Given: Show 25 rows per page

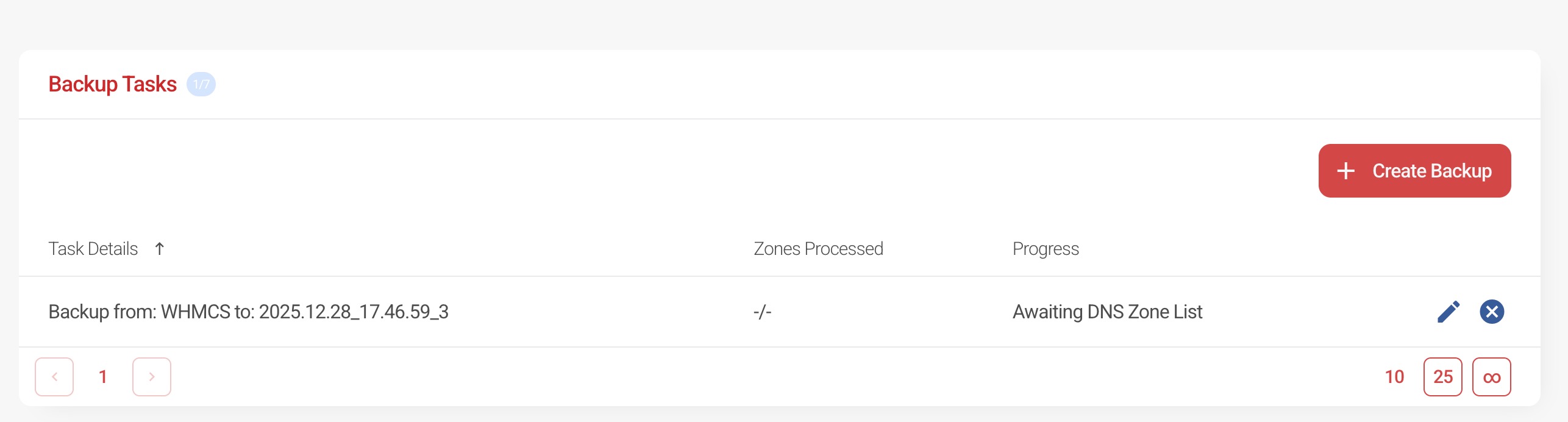Looking at the screenshot, I should [x=1442, y=377].
